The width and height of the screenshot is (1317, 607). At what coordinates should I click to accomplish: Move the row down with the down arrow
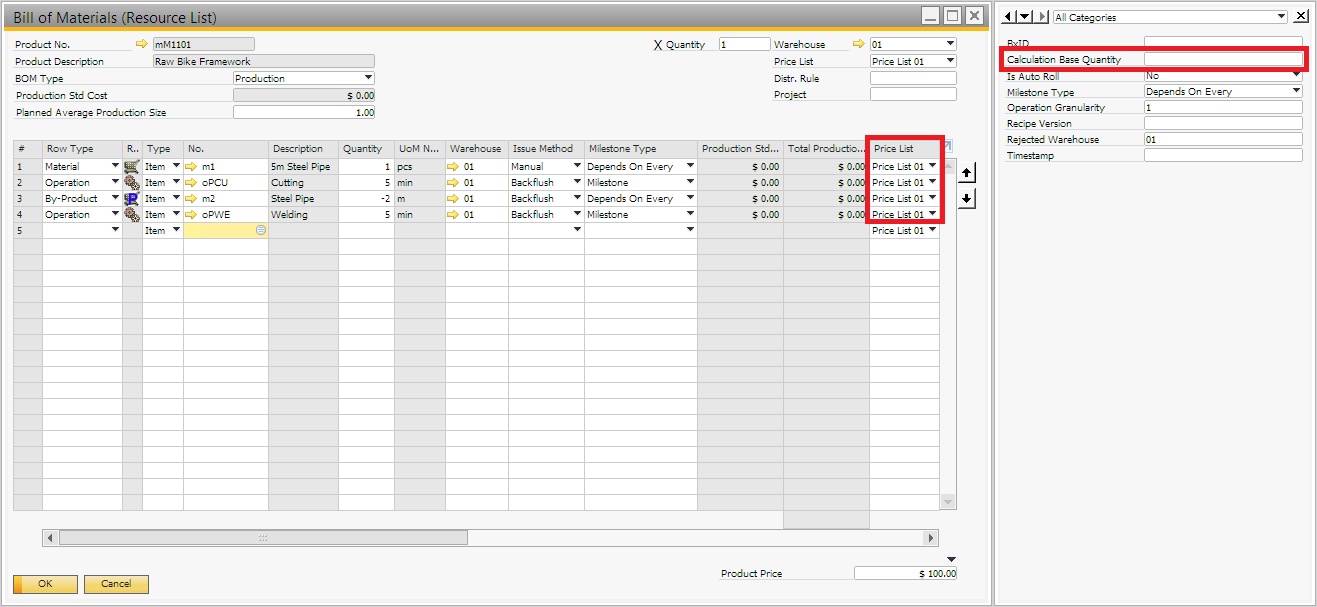coord(966,198)
